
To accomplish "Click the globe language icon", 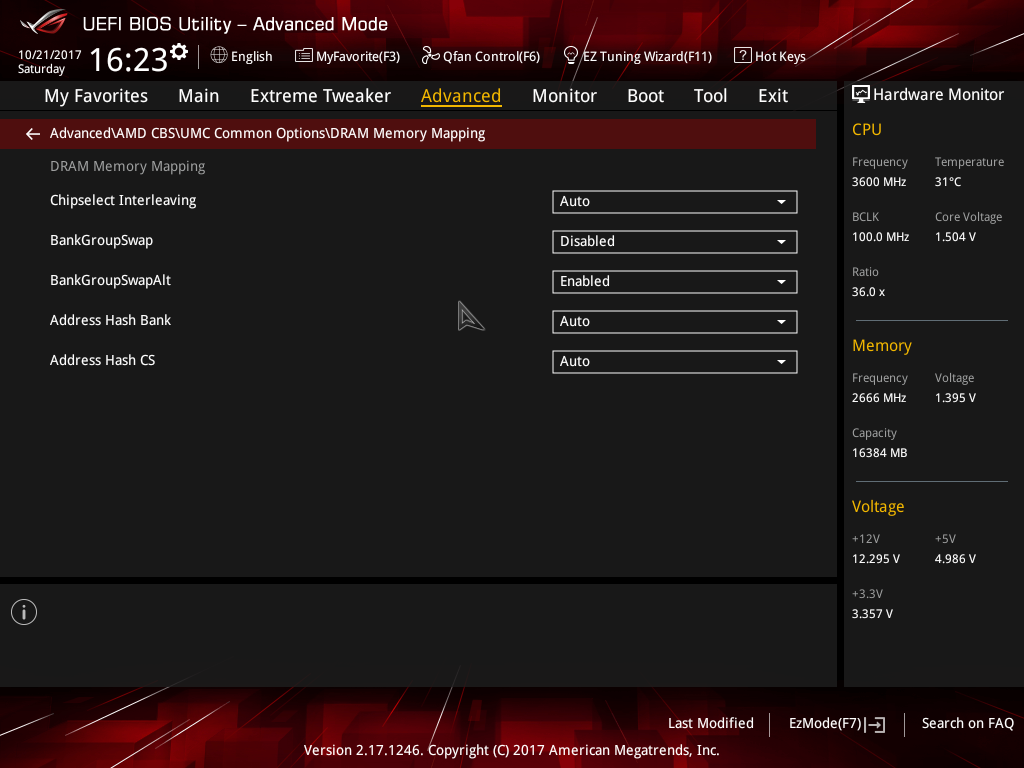I will click(219, 56).
